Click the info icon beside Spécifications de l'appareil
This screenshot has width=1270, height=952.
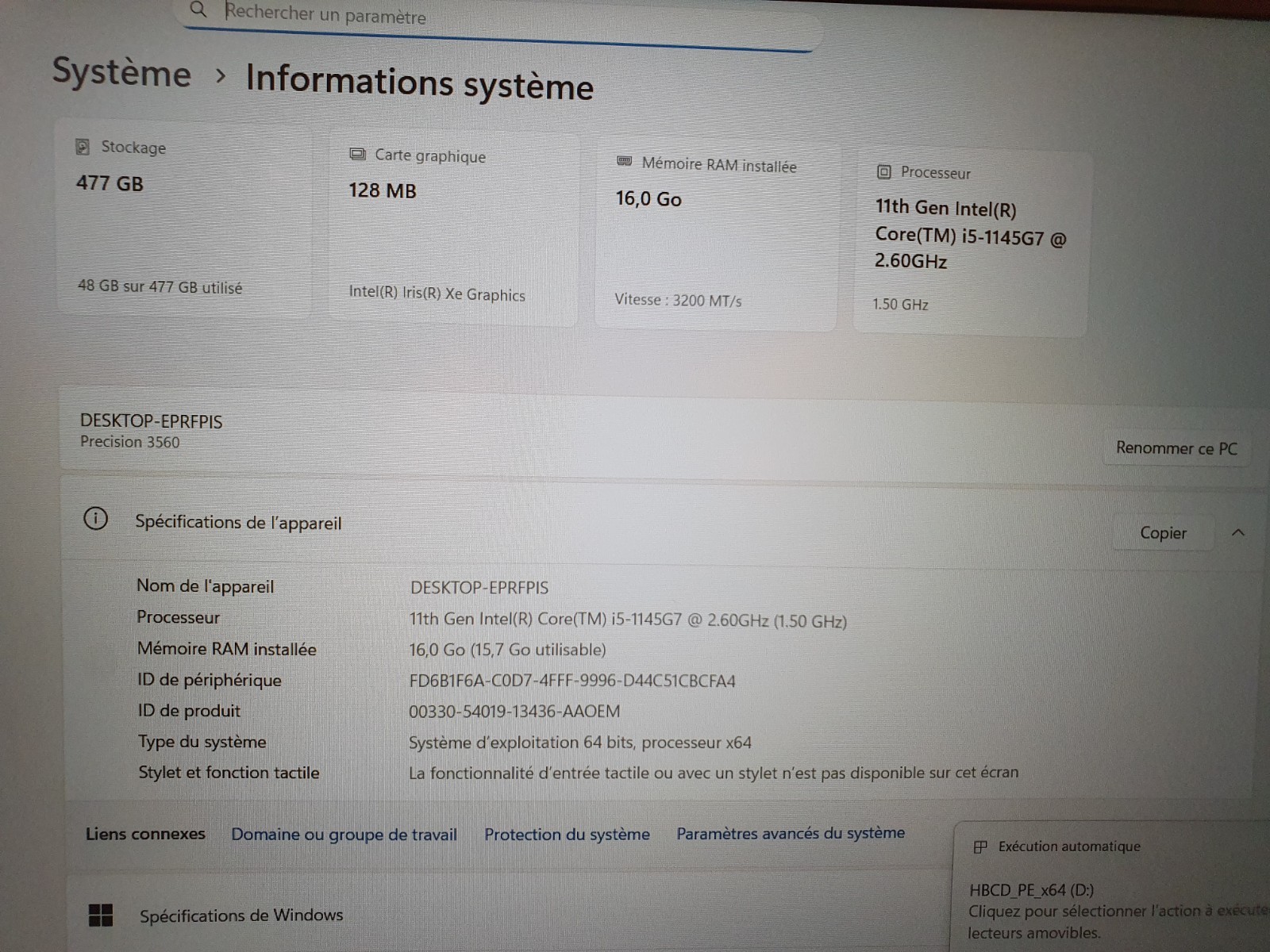95,519
